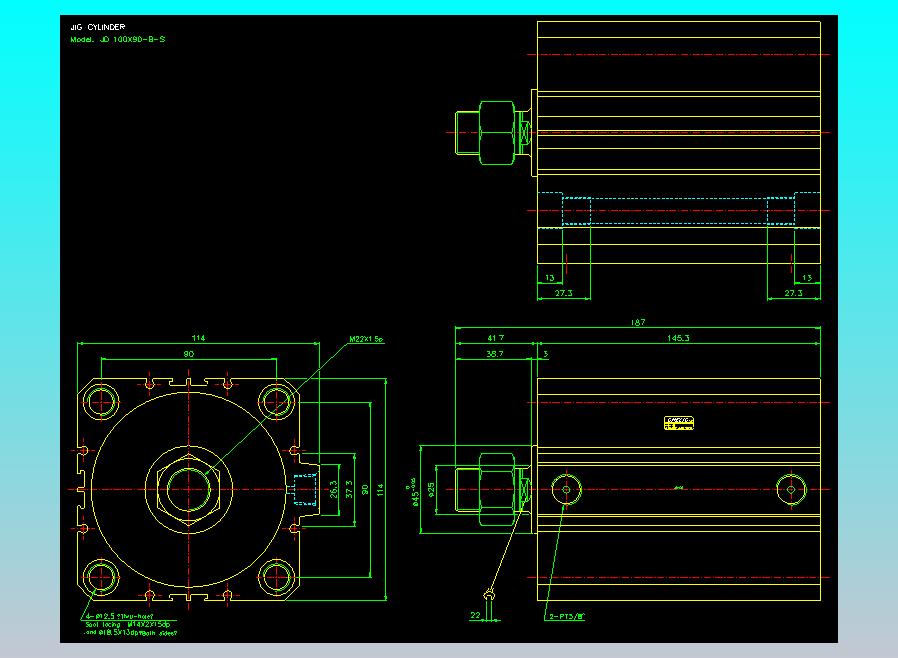Click the '3' gap dimension text
Image resolution: width=898 pixels, height=658 pixels.
click(546, 354)
